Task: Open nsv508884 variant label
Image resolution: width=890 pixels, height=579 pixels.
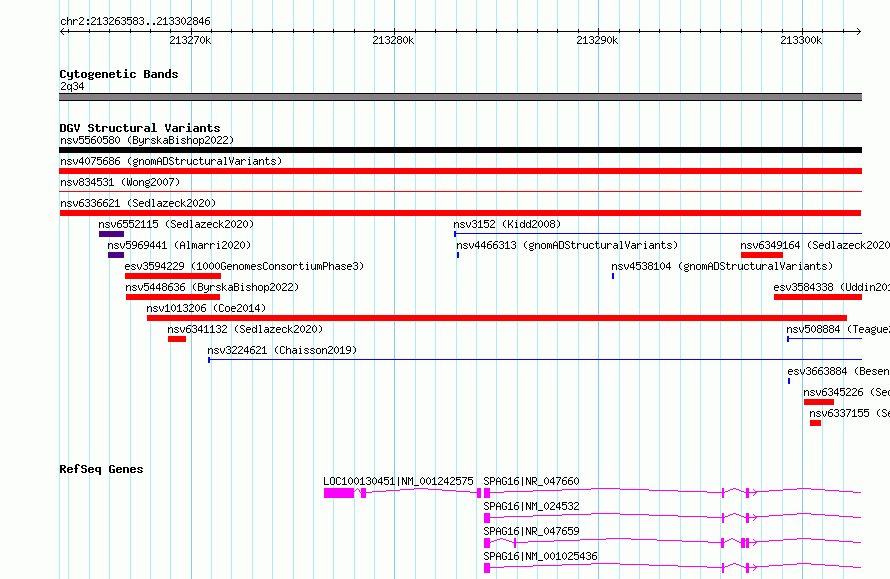Action: coord(838,329)
